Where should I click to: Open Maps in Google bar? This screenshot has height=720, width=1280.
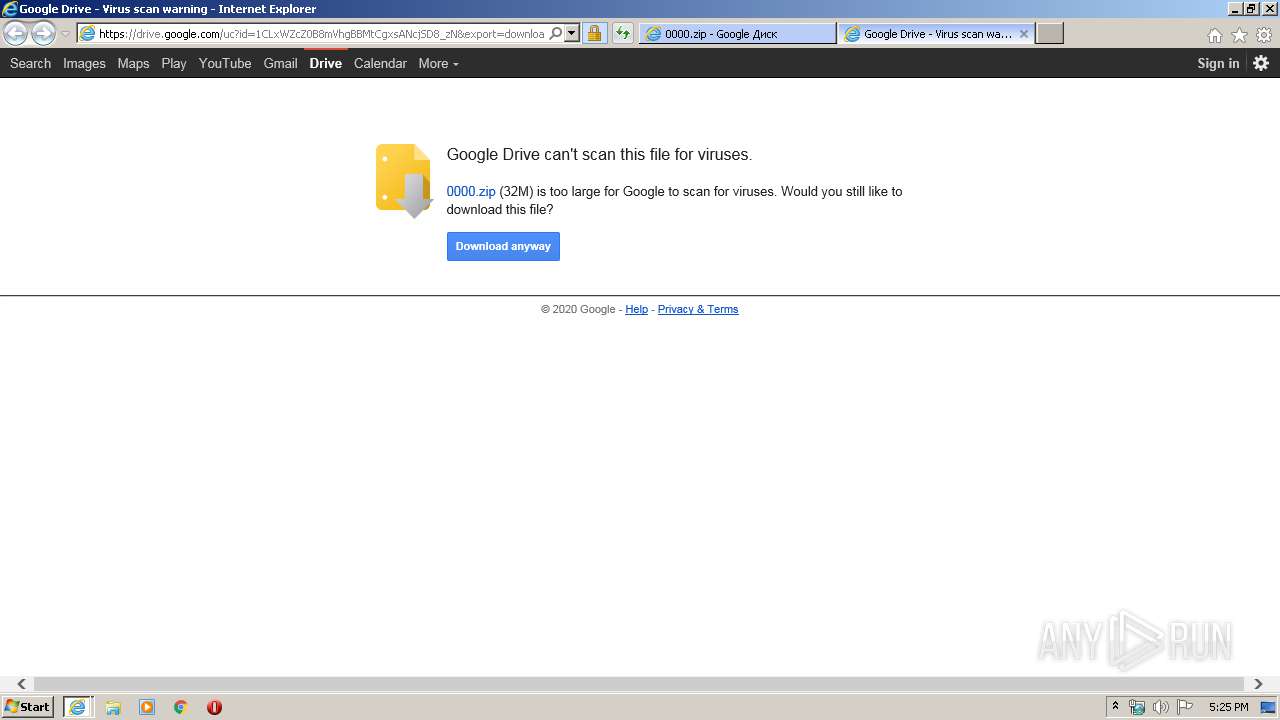pyautogui.click(x=133, y=63)
